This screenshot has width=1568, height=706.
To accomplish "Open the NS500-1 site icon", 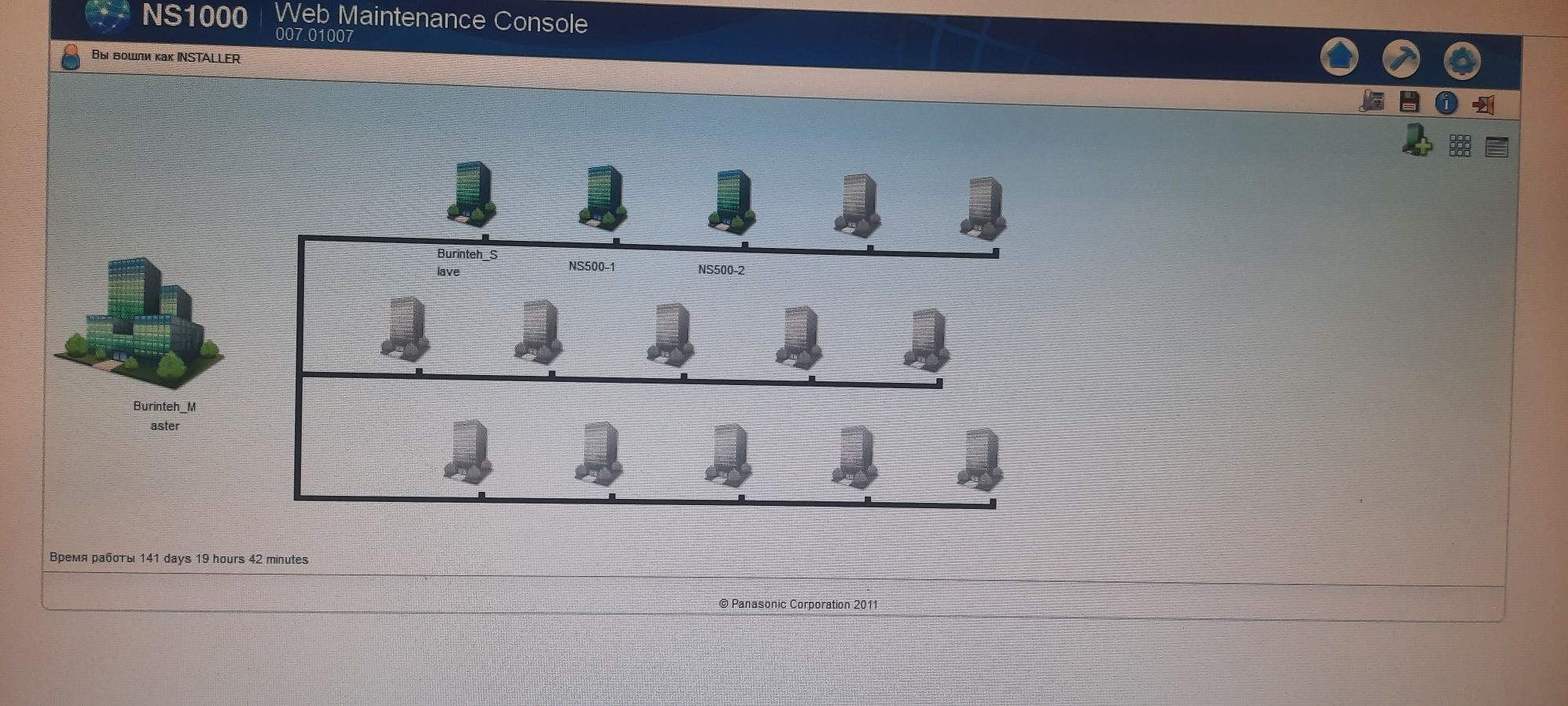I will tap(602, 197).
